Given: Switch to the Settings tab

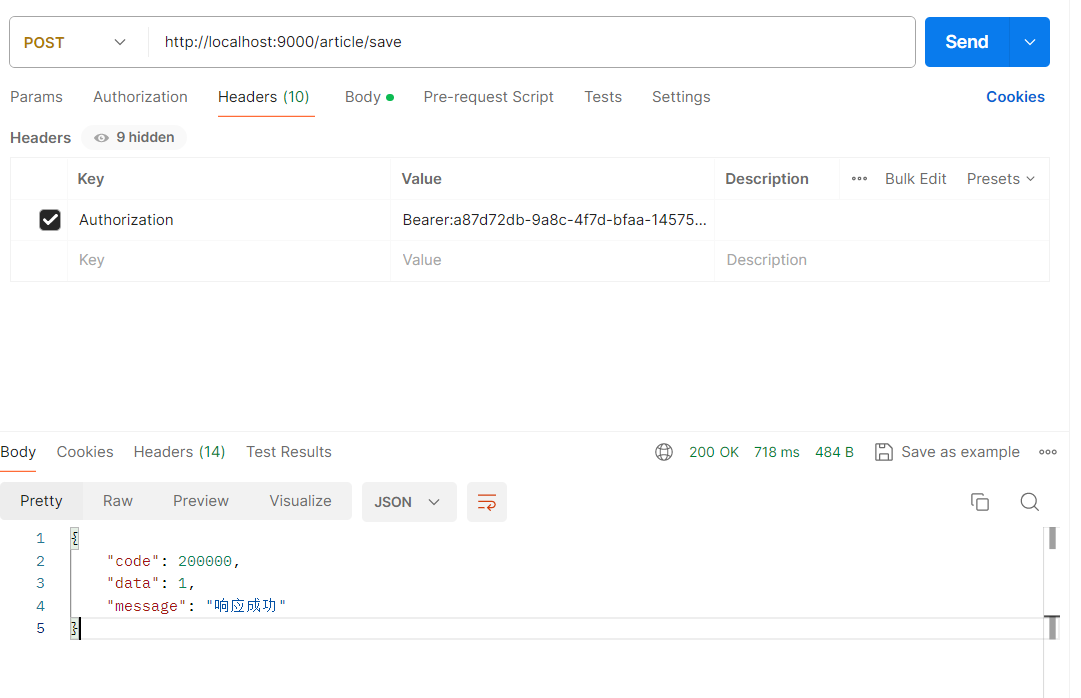Looking at the screenshot, I should [x=681, y=97].
